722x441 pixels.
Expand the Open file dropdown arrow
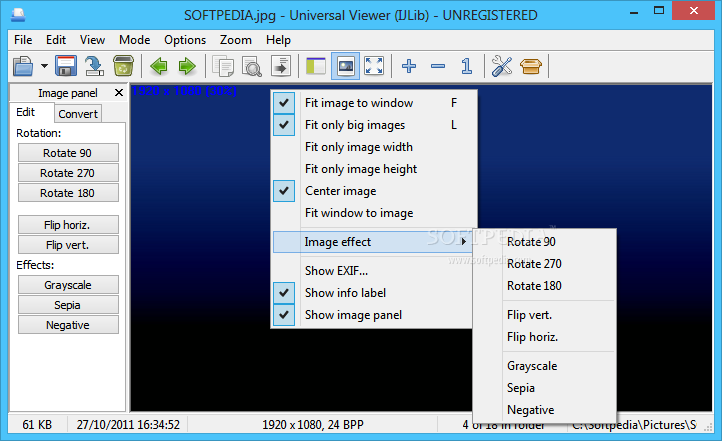tap(44, 66)
